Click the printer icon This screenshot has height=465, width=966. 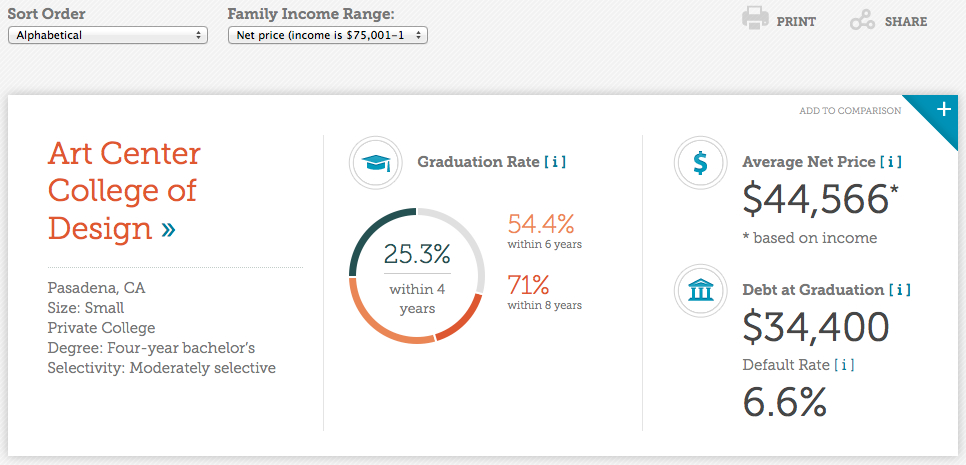point(755,18)
